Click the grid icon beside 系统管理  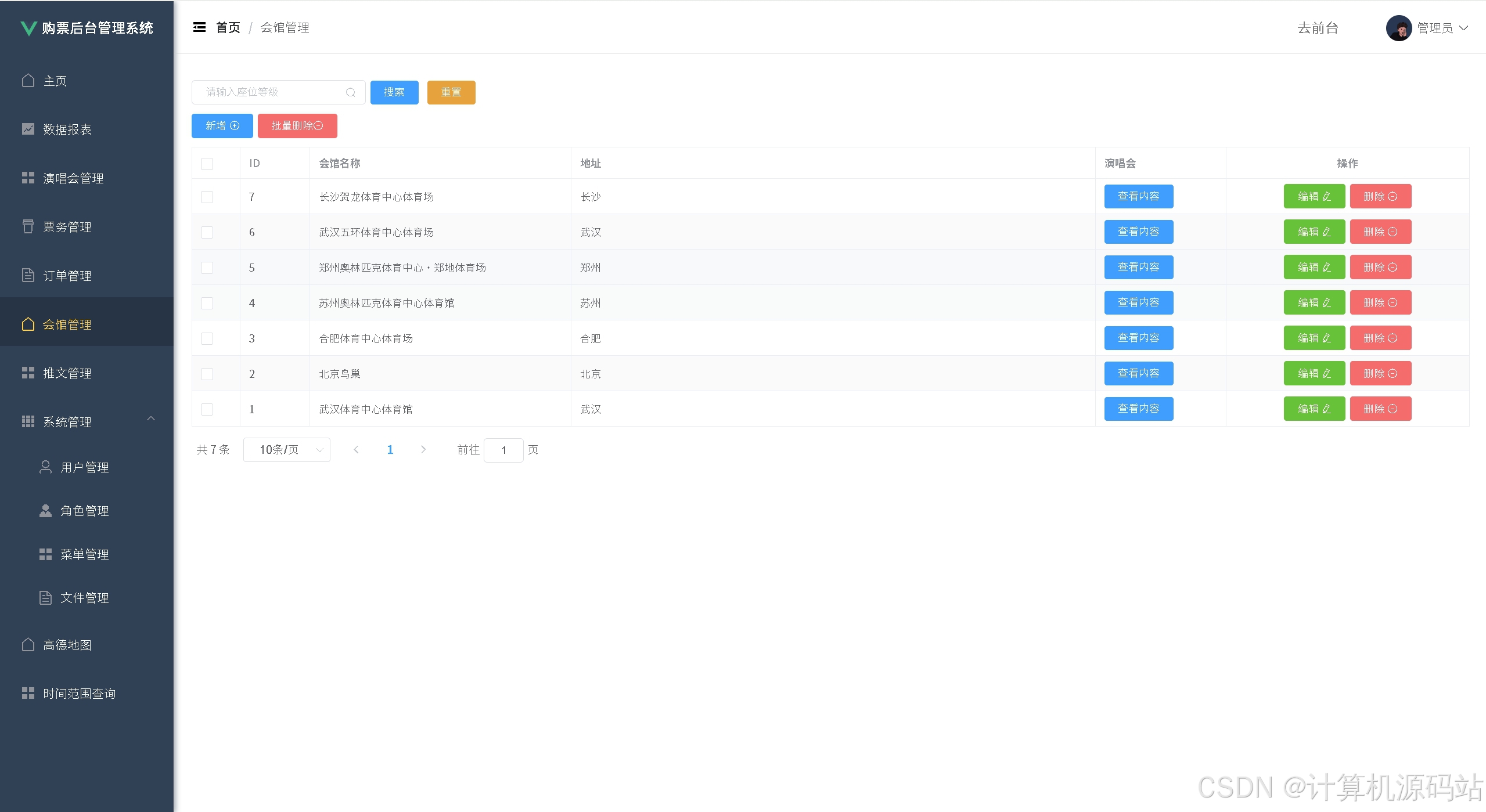pos(28,421)
